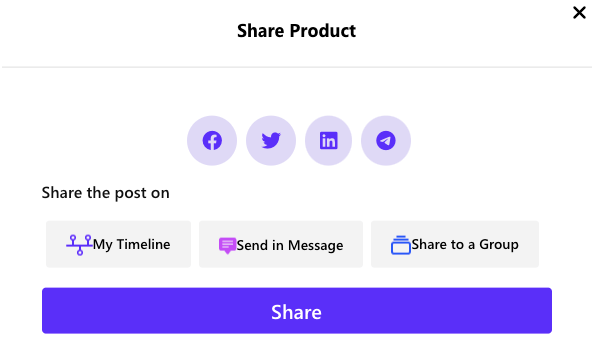Screen dimensions: 593x360
Task: Send the product through Telegram
Action: [x=386, y=141]
